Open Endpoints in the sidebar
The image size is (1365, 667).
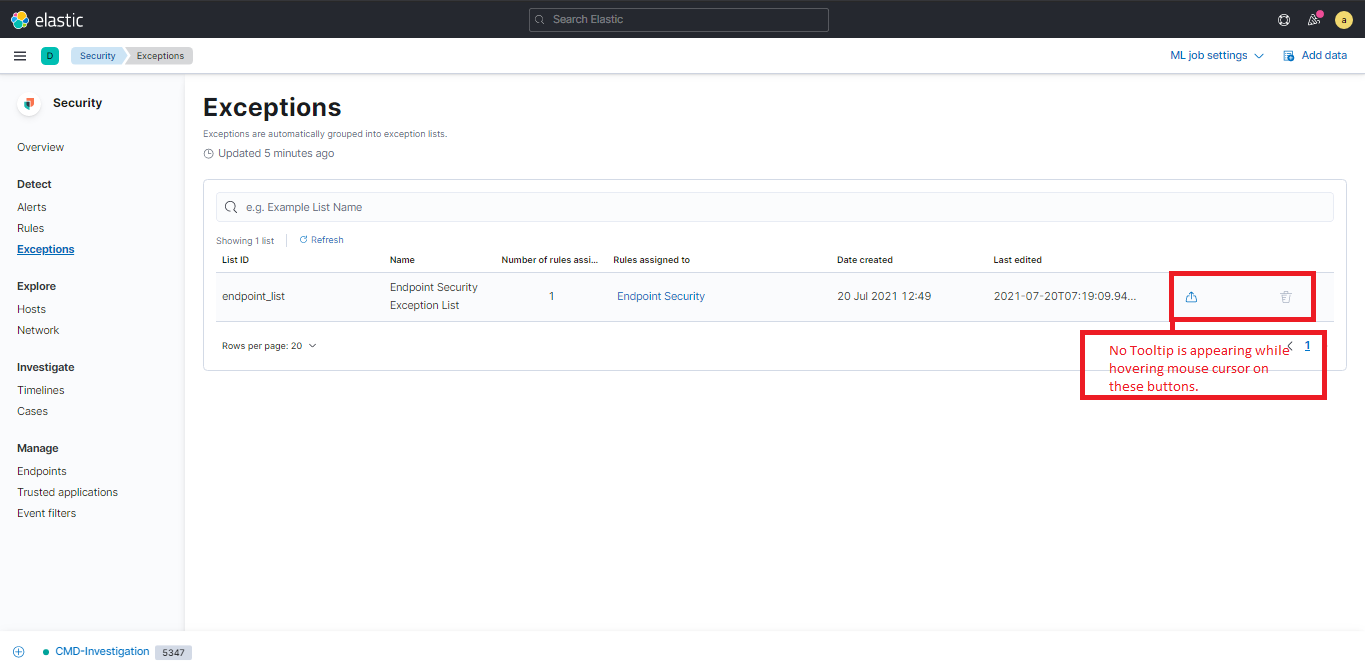pos(42,471)
